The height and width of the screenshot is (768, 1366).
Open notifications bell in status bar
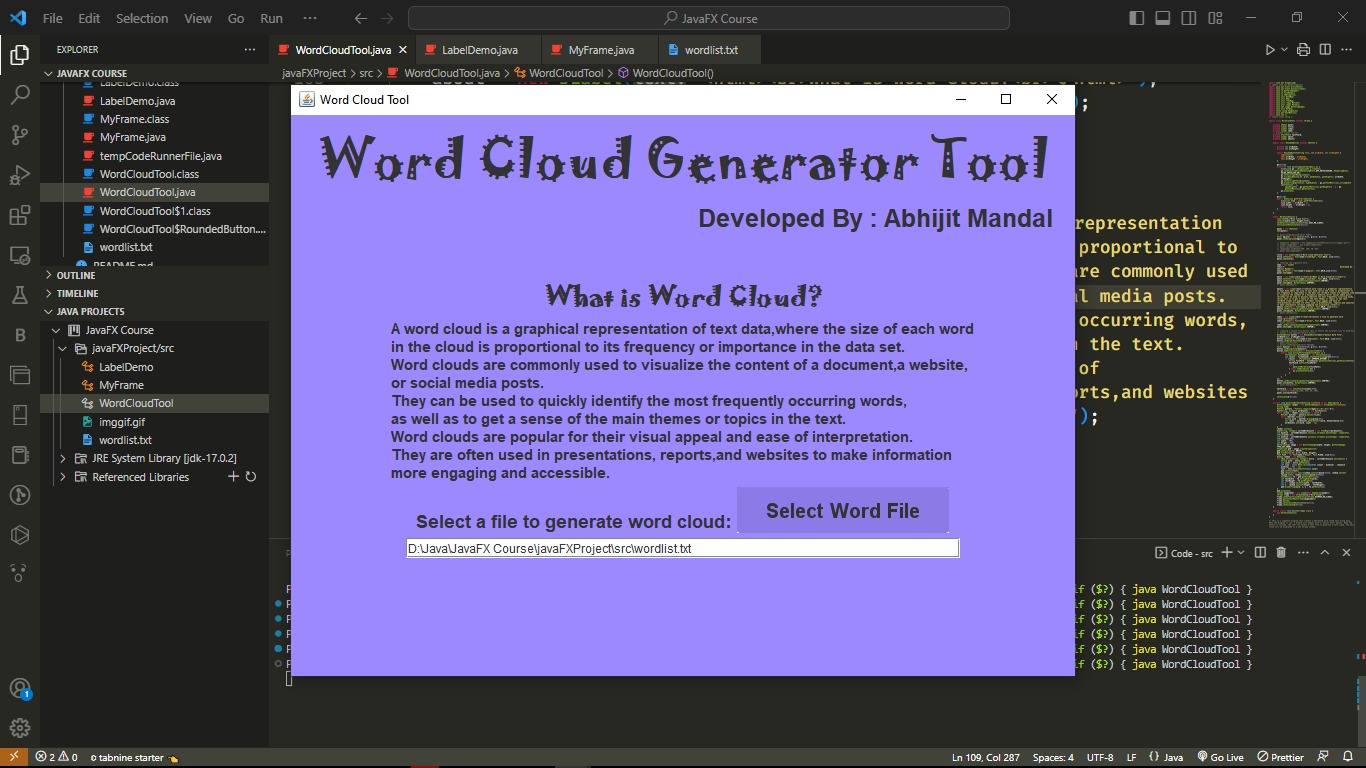[1347, 757]
